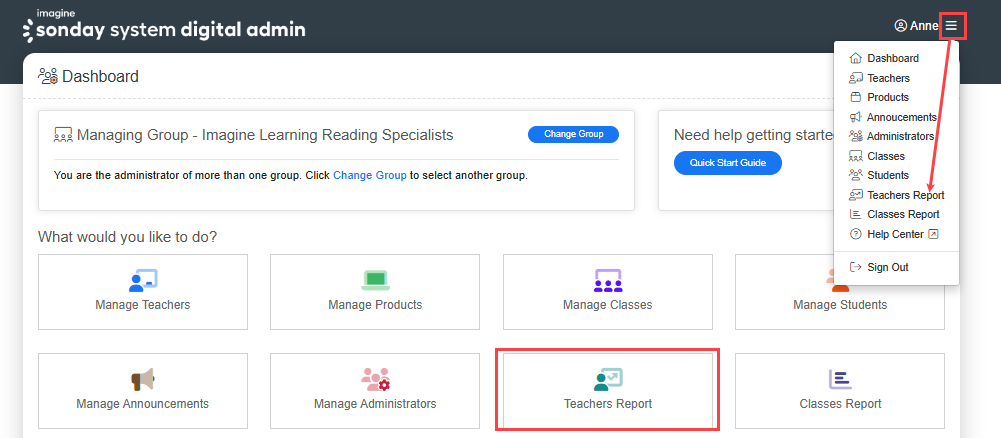This screenshot has height=438, width=1001.
Task: Click the Manage Administrators tile icon
Action: (375, 379)
